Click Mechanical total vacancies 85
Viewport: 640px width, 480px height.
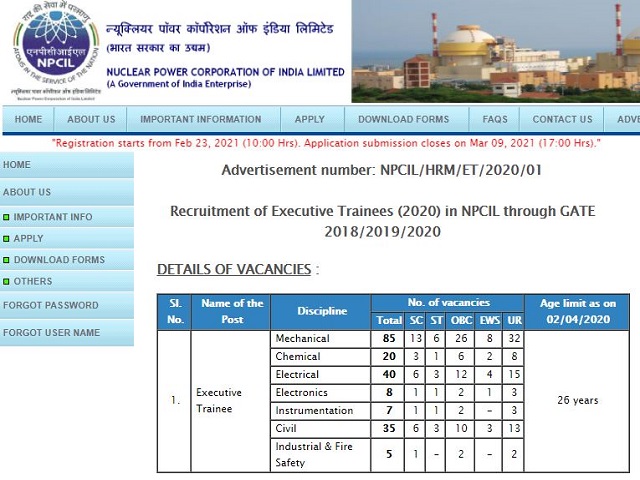(x=389, y=338)
